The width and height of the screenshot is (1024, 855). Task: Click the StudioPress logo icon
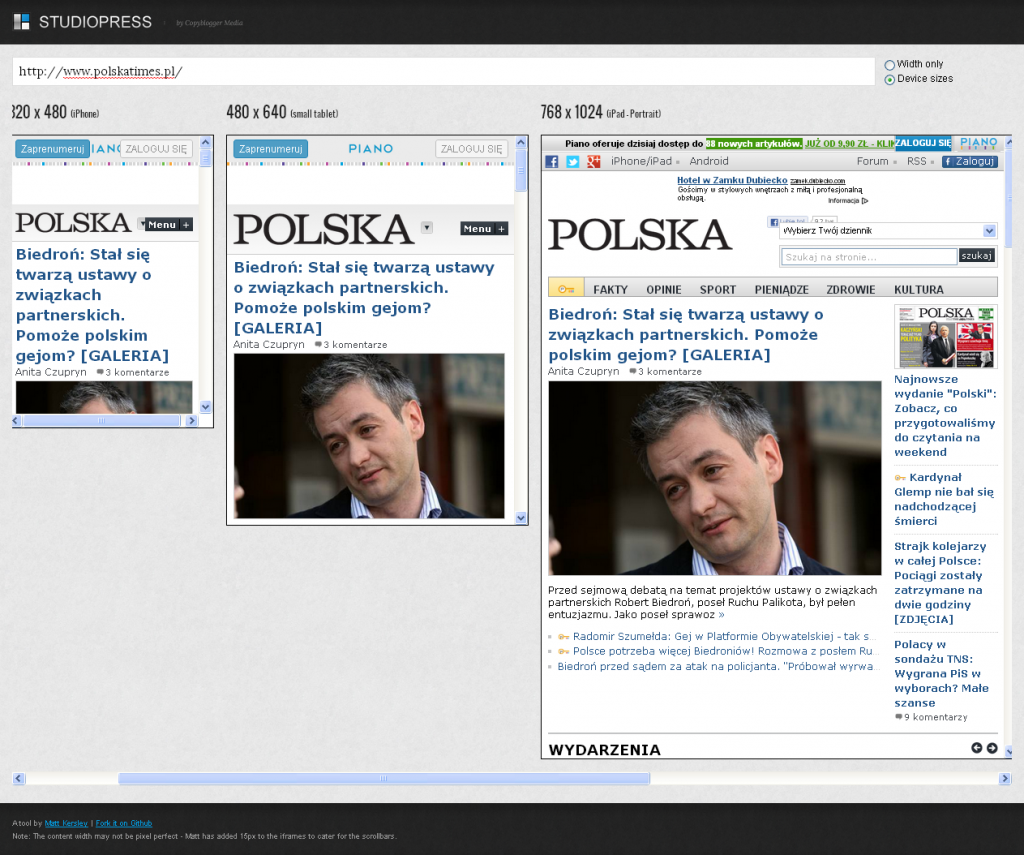tap(21, 21)
